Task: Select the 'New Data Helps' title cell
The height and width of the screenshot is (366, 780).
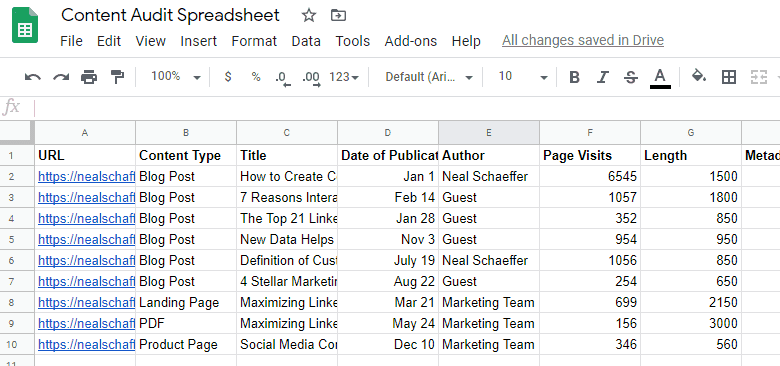Action: (x=287, y=240)
